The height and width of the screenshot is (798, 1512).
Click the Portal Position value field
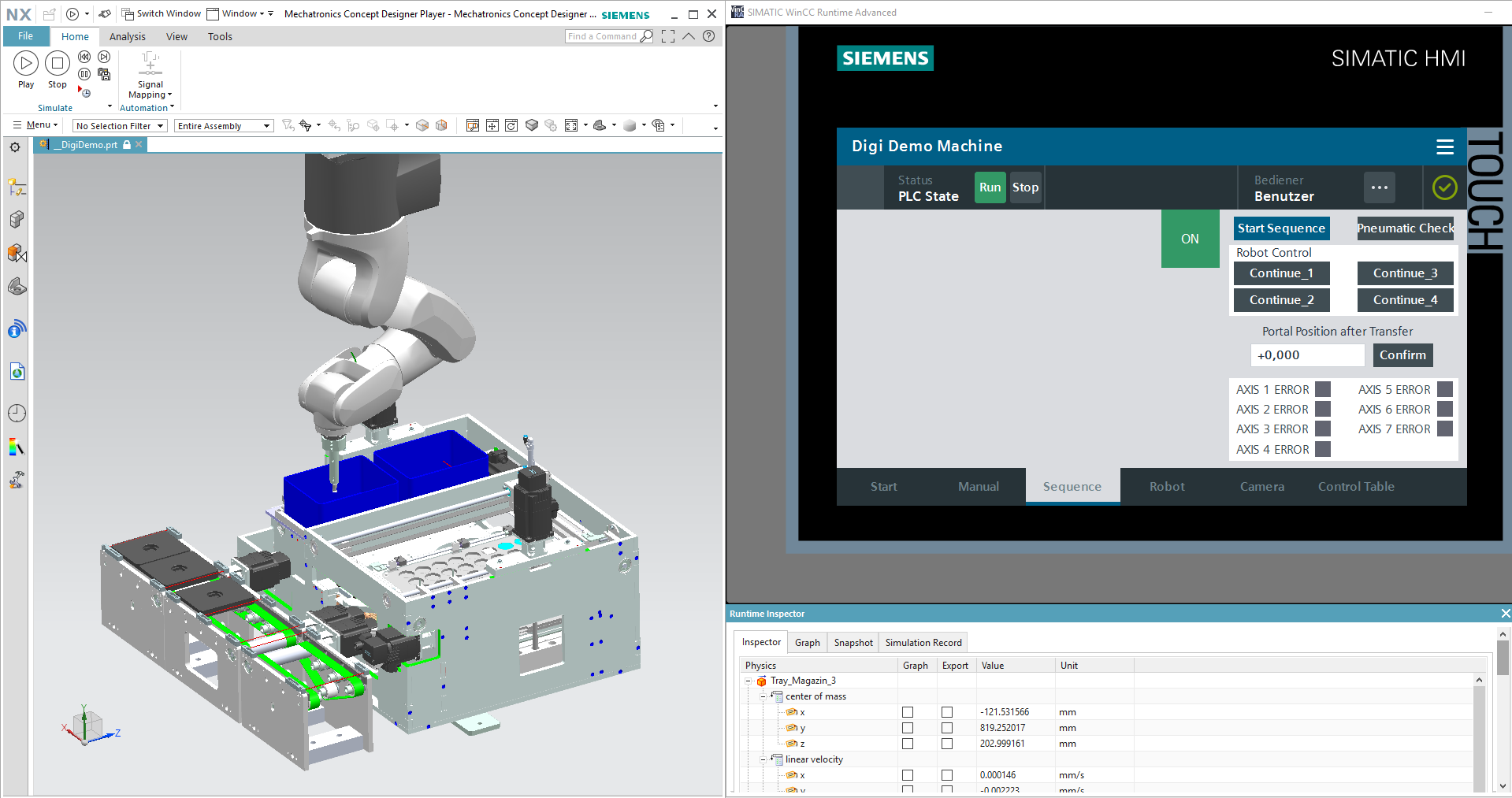pyautogui.click(x=1306, y=355)
